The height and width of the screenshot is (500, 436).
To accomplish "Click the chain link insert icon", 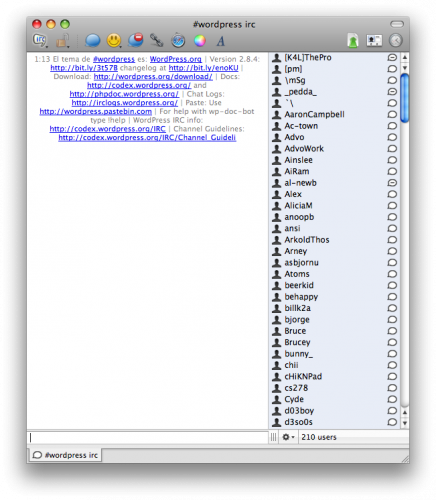I will (156, 40).
